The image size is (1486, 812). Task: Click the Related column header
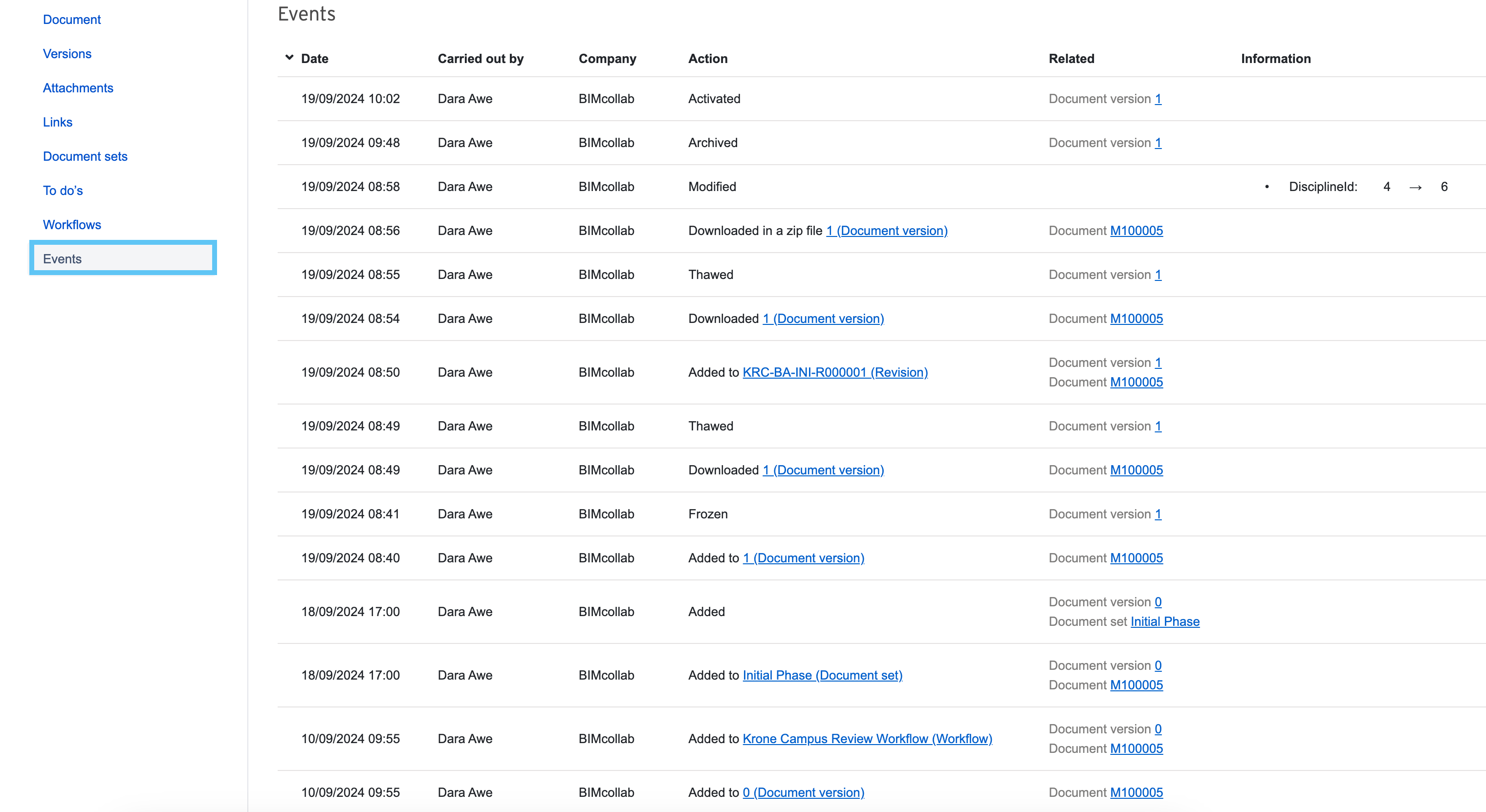click(1071, 58)
